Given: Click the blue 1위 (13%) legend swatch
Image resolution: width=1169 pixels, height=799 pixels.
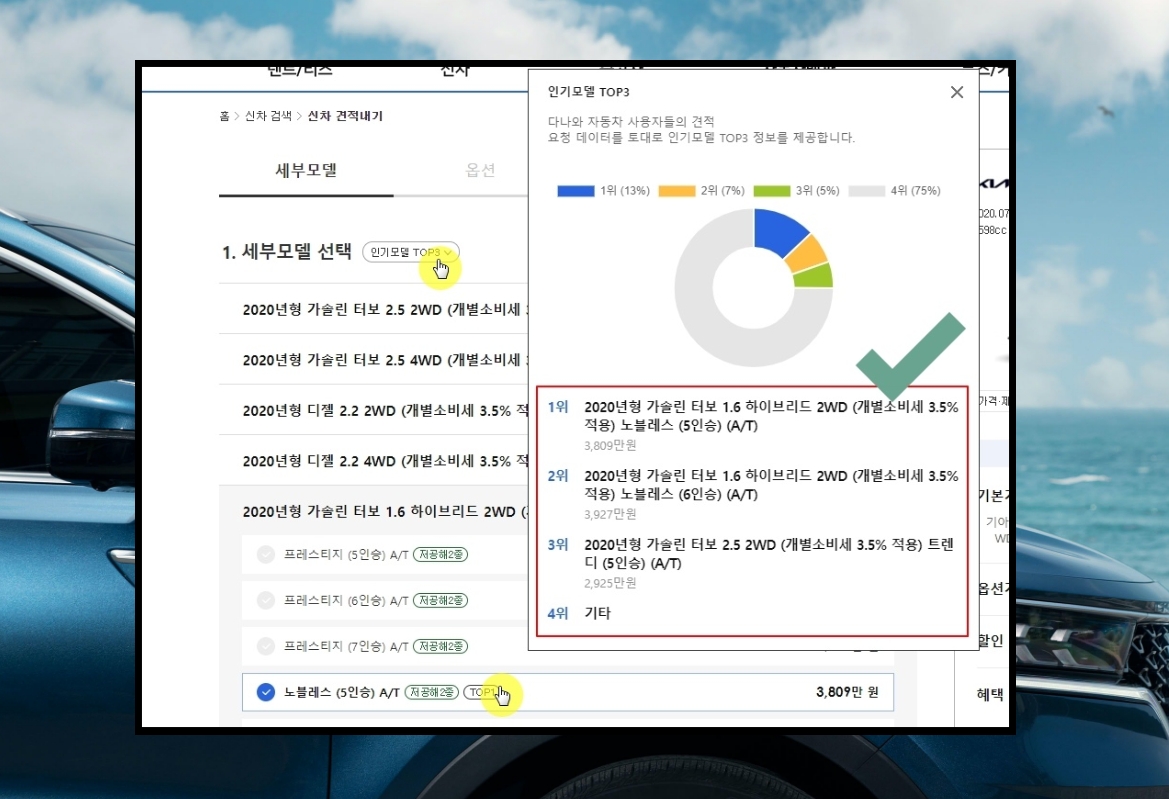Looking at the screenshot, I should 576,191.
